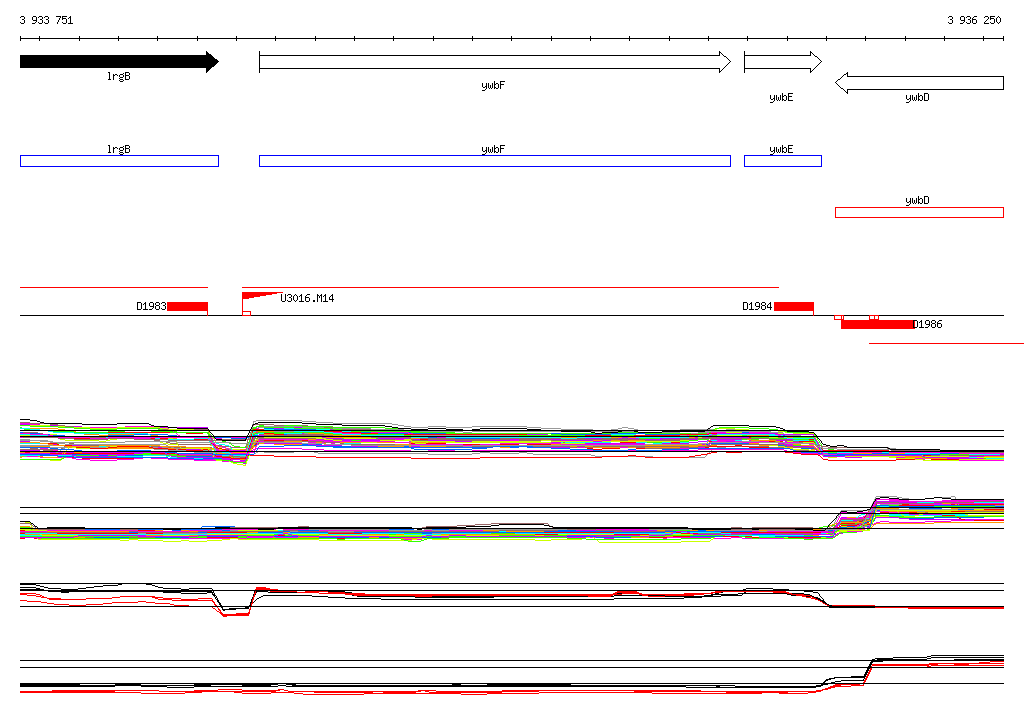
Task: Click the short ywbE gene arrow
Action: 783,62
